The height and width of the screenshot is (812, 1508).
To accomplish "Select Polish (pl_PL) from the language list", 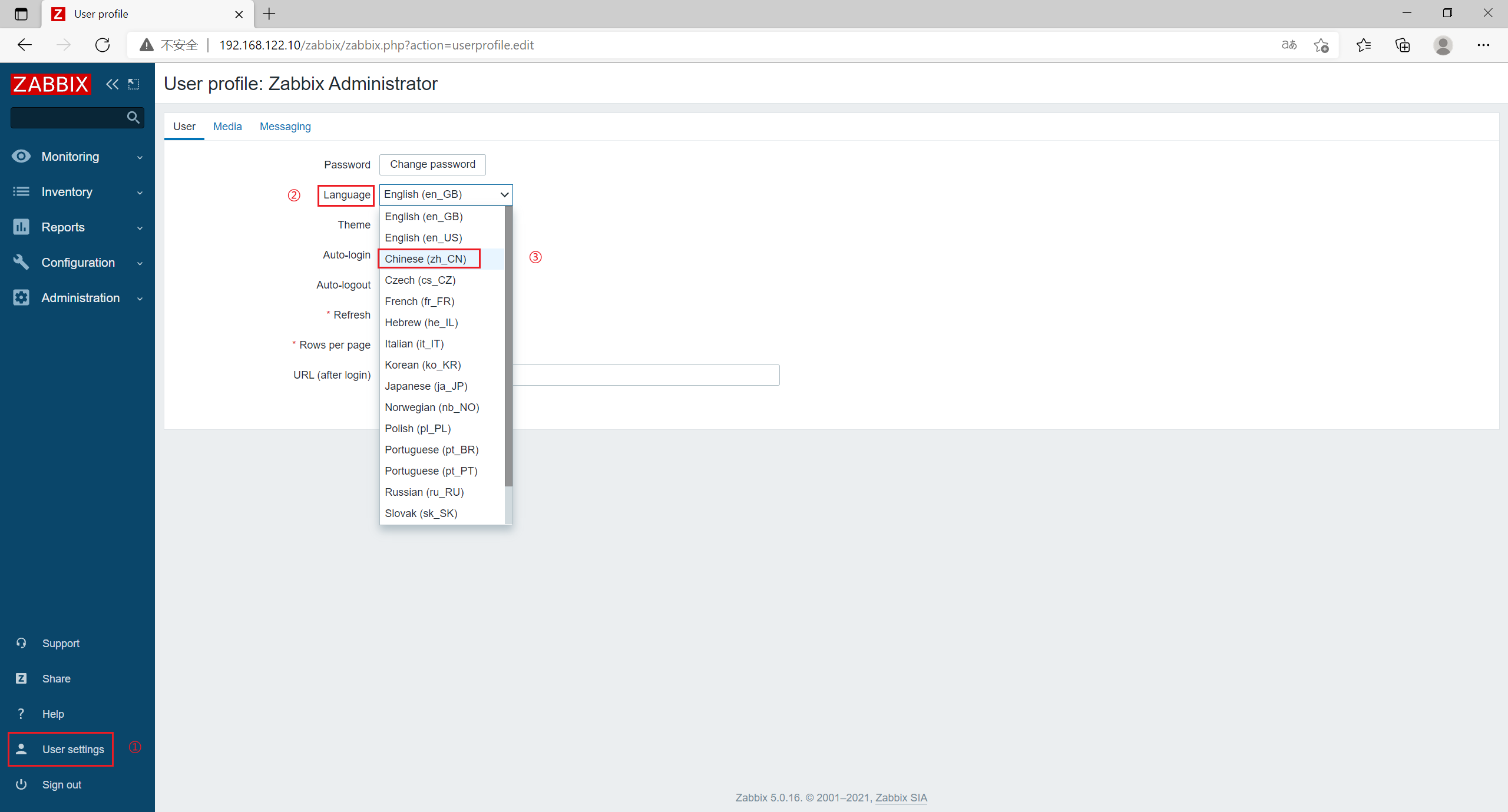I will 442,429.
